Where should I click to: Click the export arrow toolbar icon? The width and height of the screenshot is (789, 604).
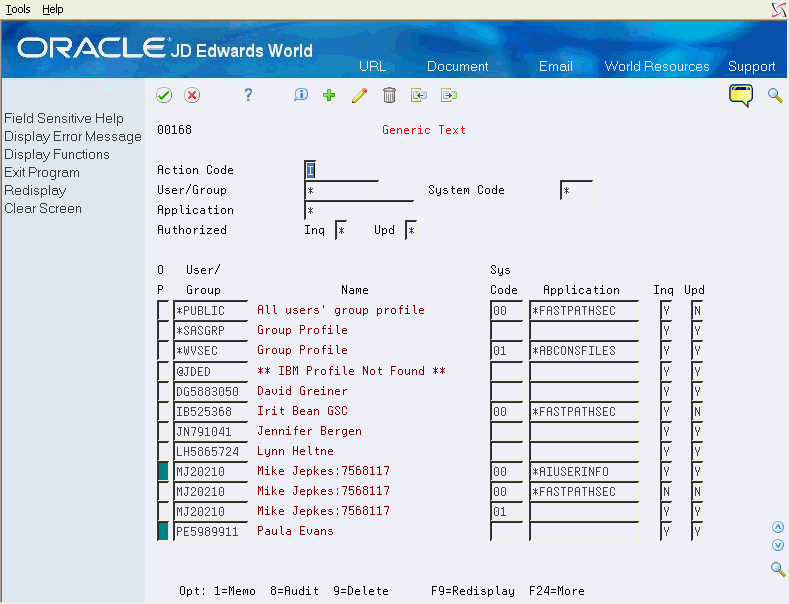[449, 95]
